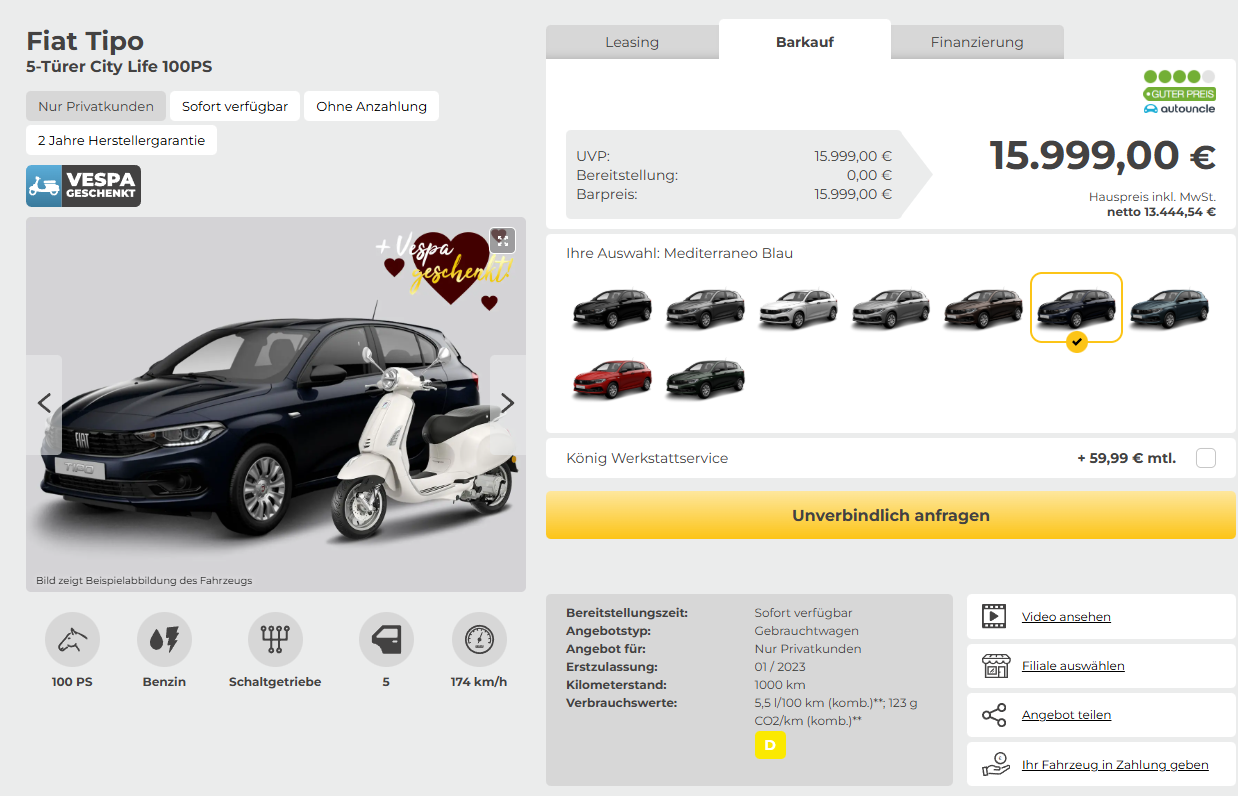Click the store icon for Filiale auswählen

pos(994,666)
